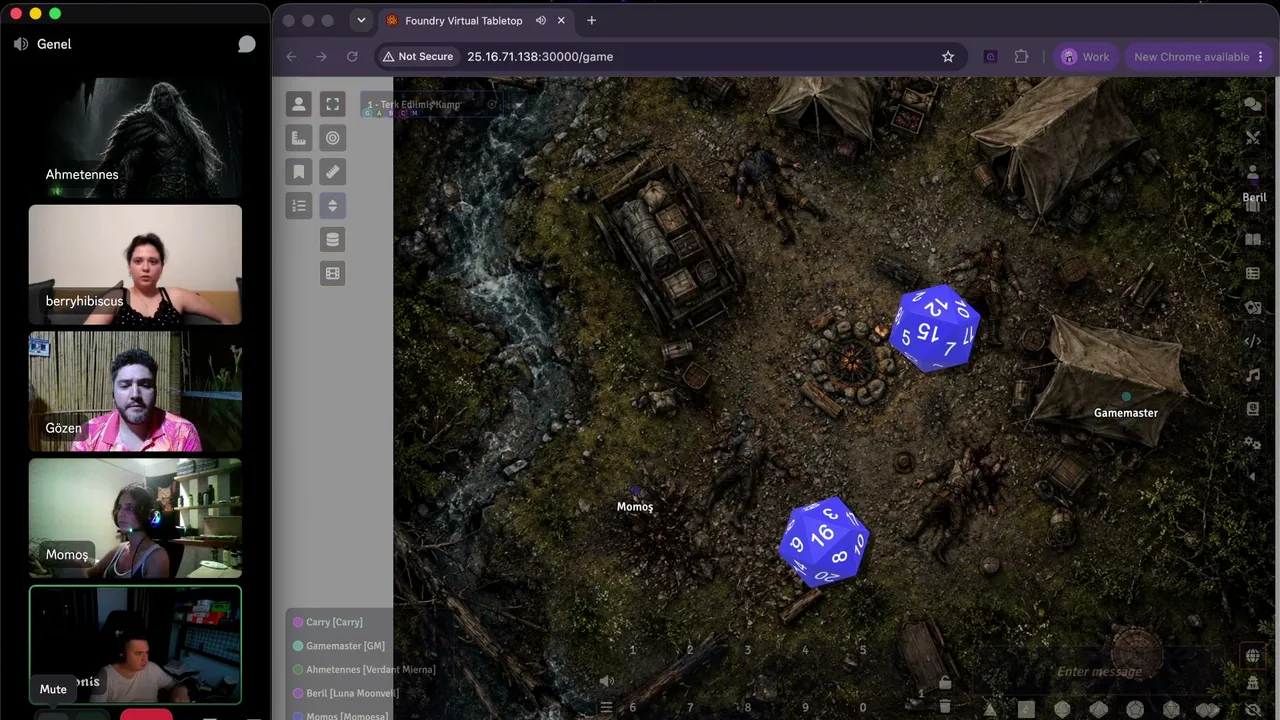Roll the d12 die icon
The image size is (1280, 720).
pyautogui.click(x=1135, y=710)
